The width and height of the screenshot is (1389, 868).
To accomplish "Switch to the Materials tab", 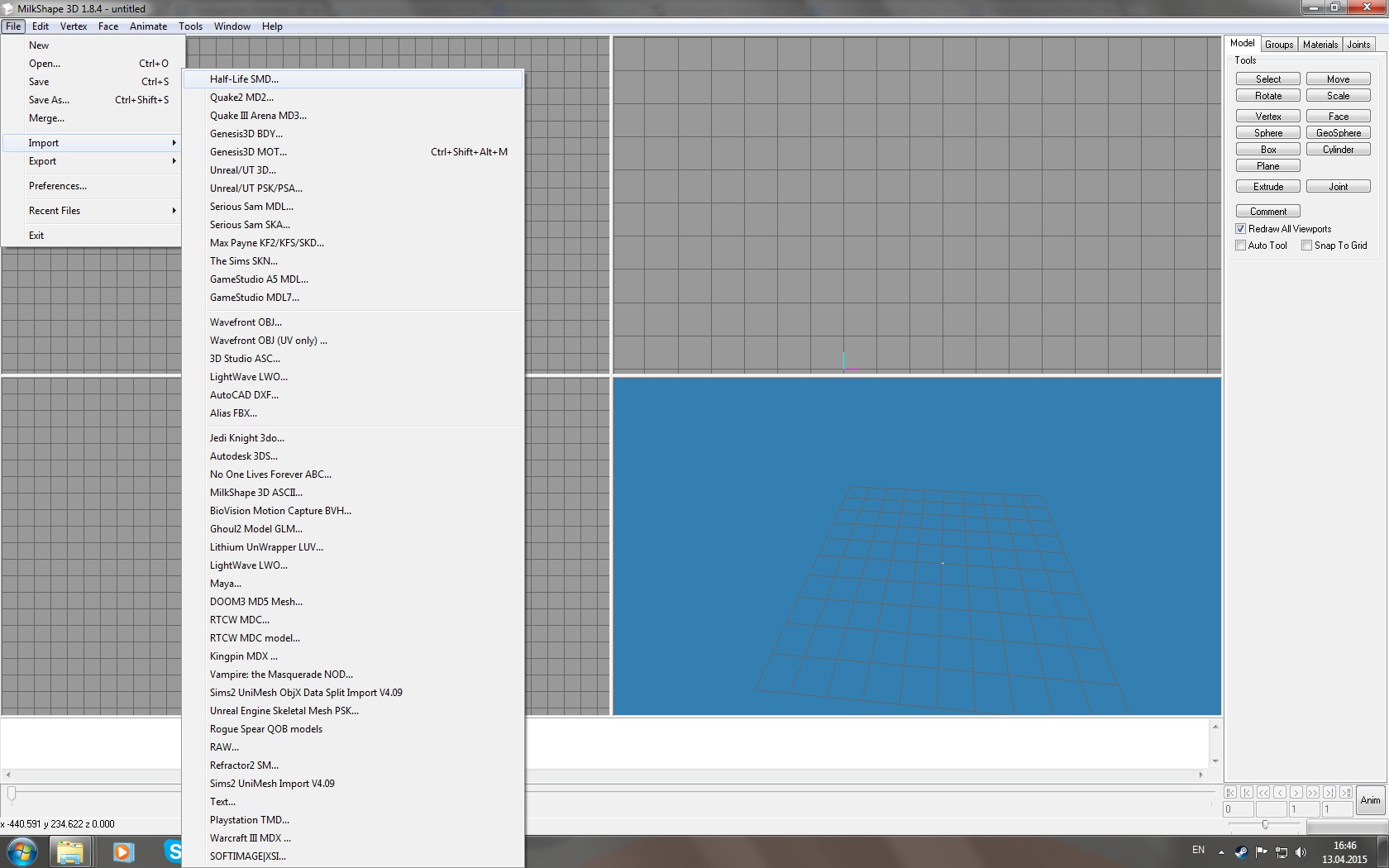I will [1320, 45].
